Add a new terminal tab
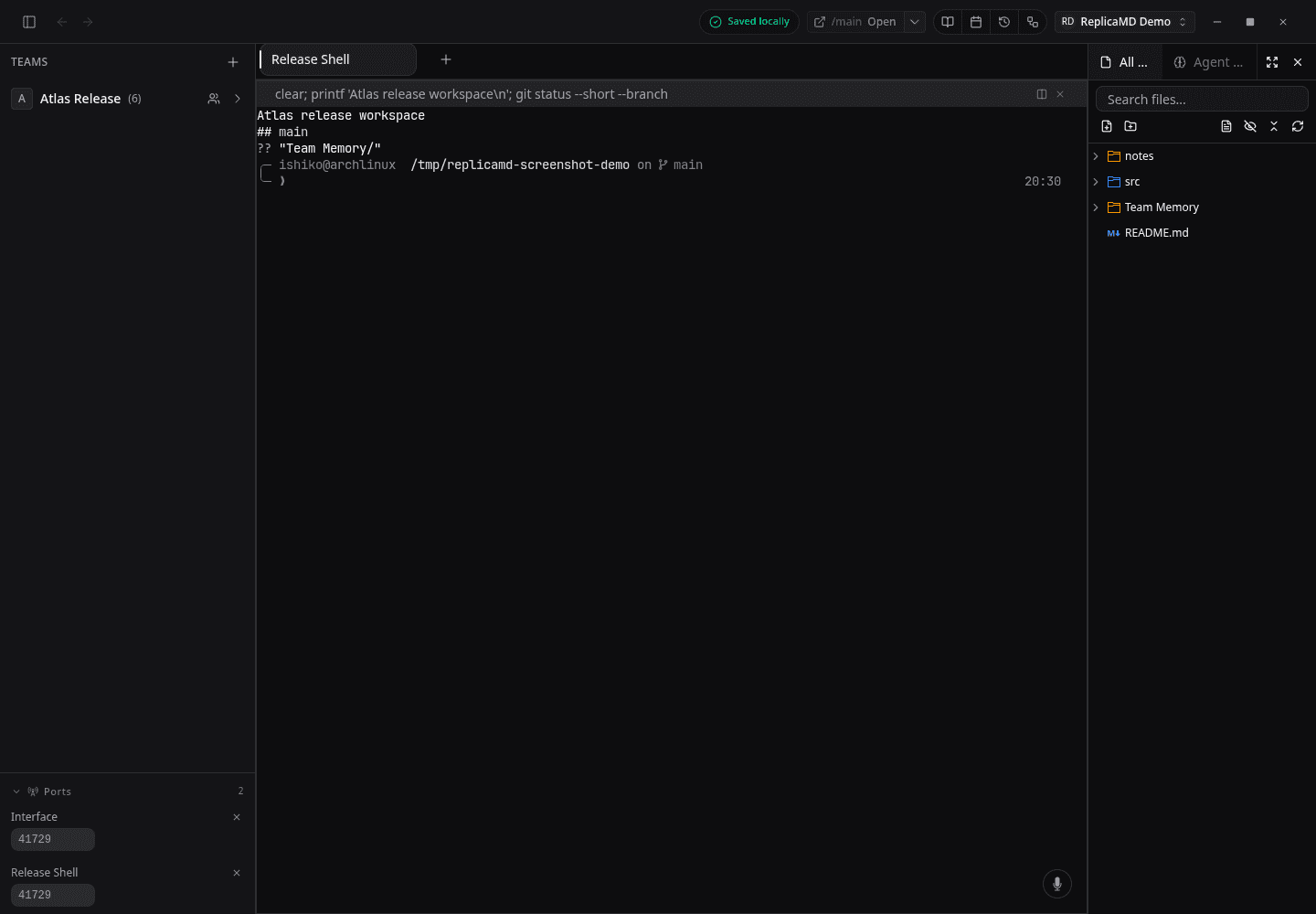 coord(446,59)
